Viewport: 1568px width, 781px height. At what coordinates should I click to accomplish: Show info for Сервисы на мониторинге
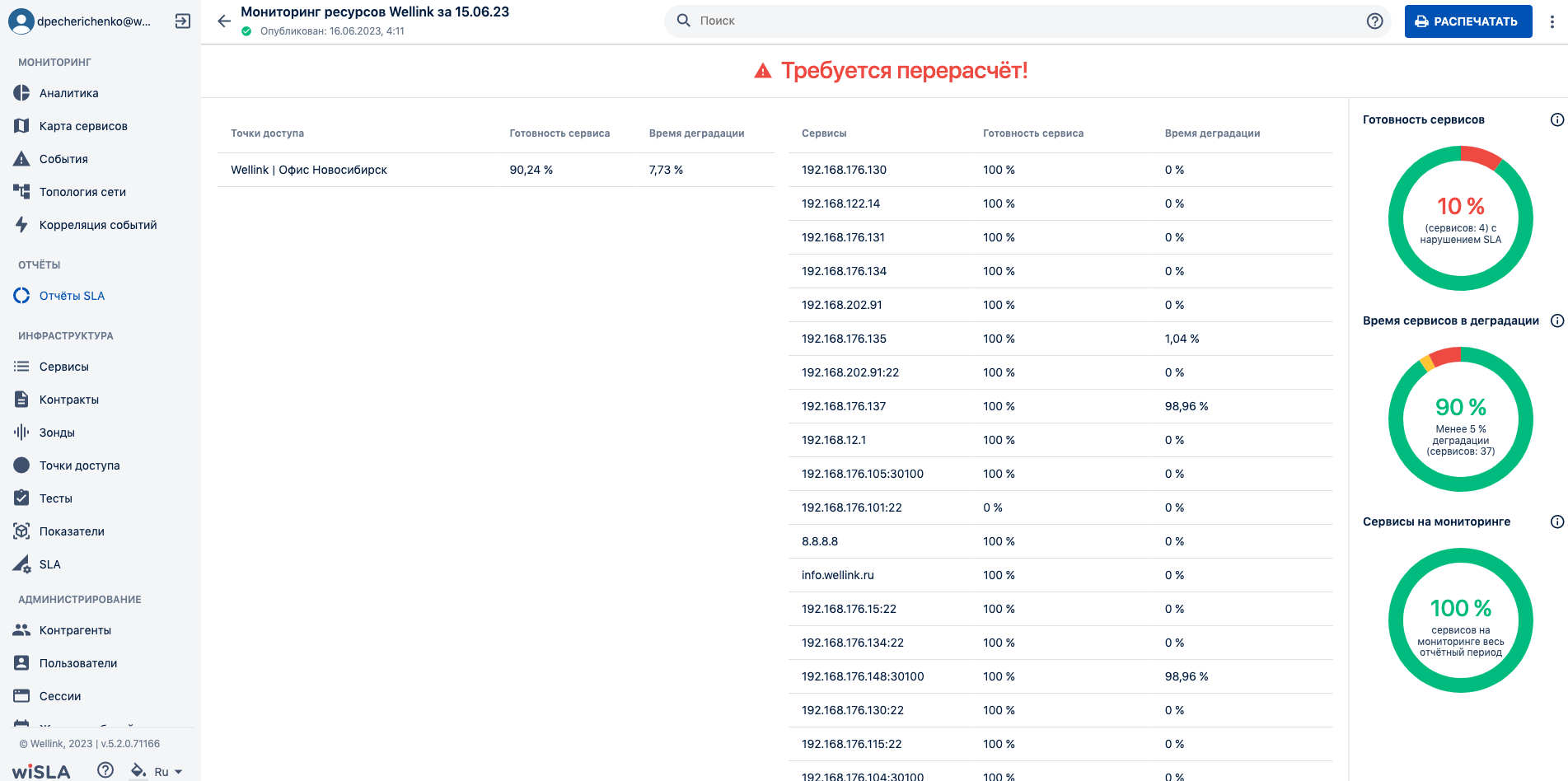click(x=1557, y=521)
